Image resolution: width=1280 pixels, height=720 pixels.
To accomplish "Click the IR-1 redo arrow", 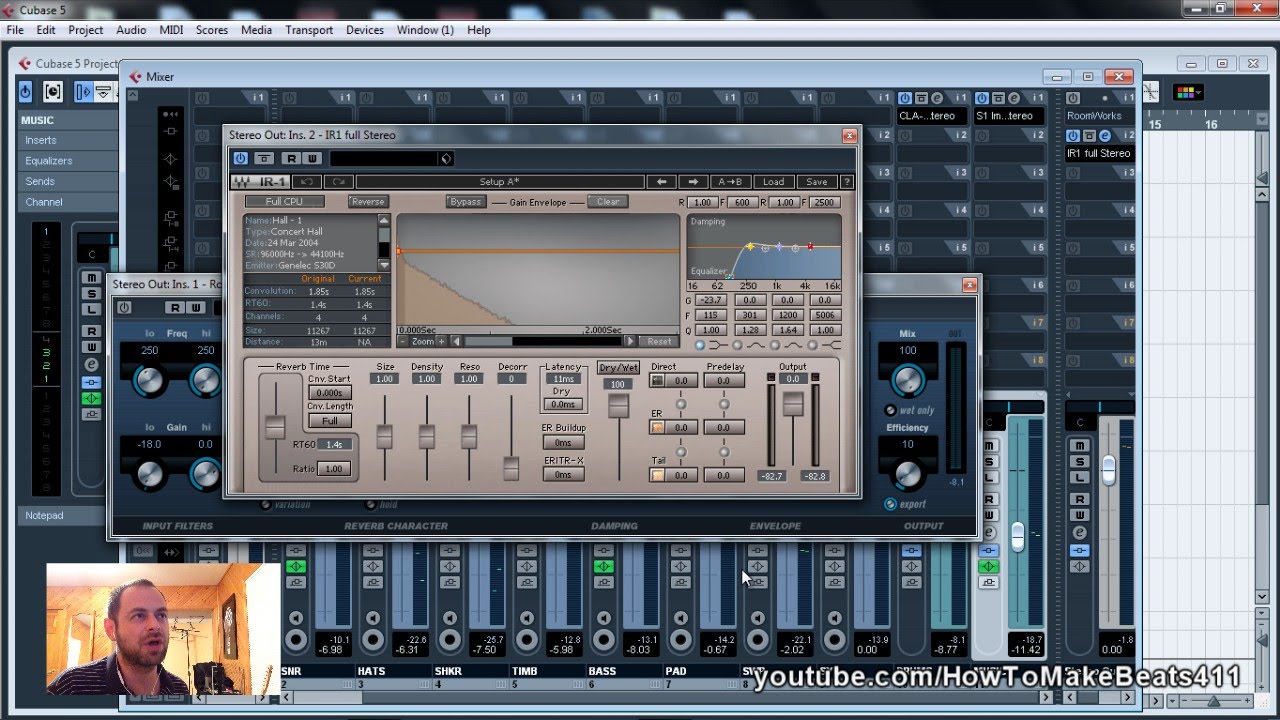I will 339,182.
